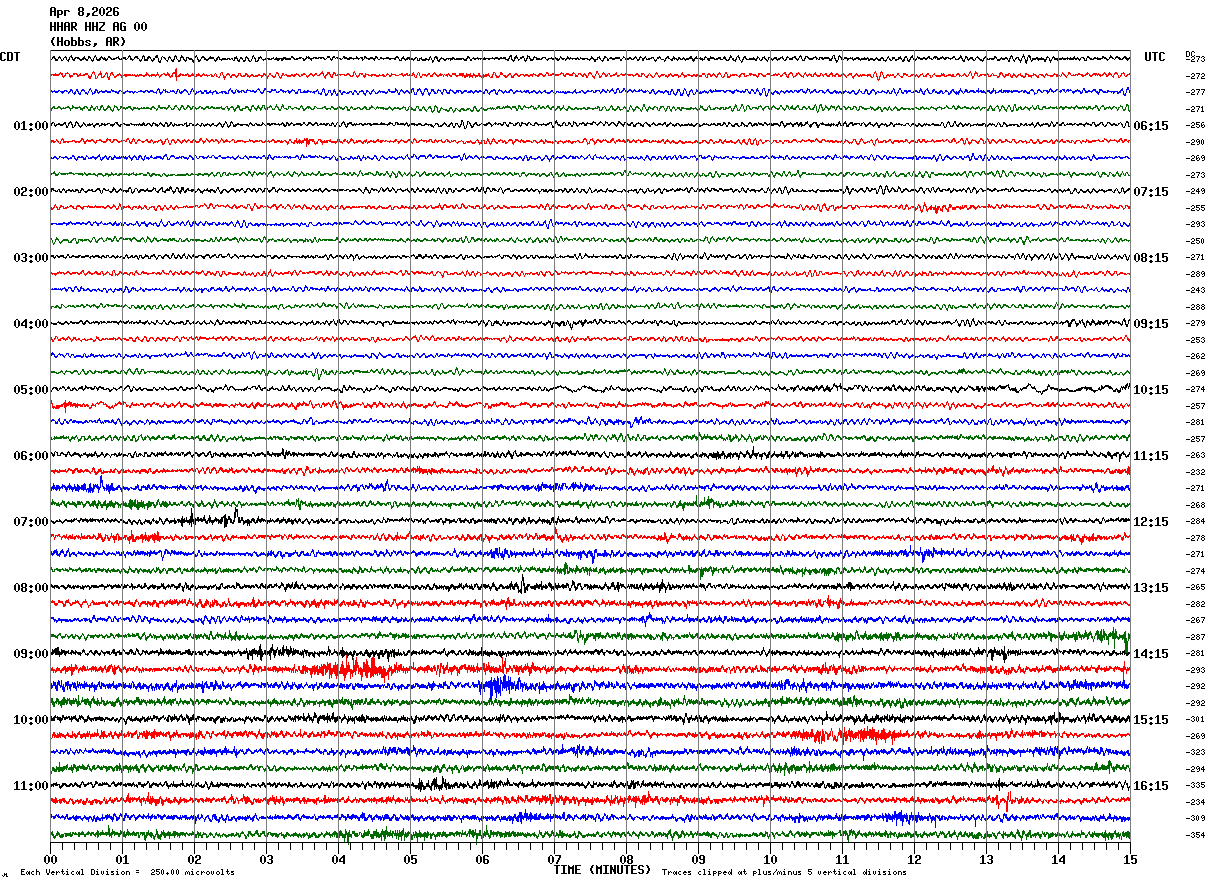1210x886 pixels.
Task: Click the '02' minute axis tick label
Action: pyautogui.click(x=194, y=859)
